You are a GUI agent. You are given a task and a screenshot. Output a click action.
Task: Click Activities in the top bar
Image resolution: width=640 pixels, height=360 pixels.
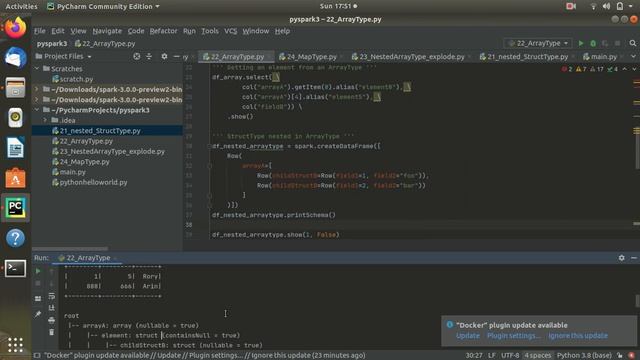pyautogui.click(x=21, y=6)
